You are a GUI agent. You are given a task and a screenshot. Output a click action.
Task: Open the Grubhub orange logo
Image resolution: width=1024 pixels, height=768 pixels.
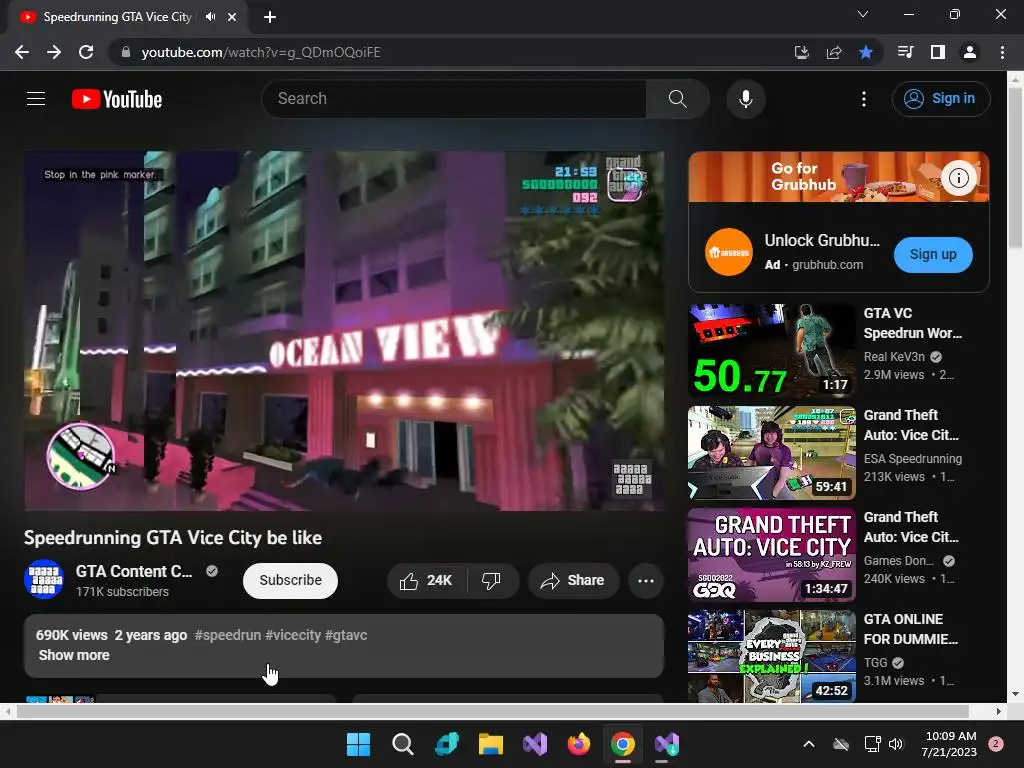[729, 252]
